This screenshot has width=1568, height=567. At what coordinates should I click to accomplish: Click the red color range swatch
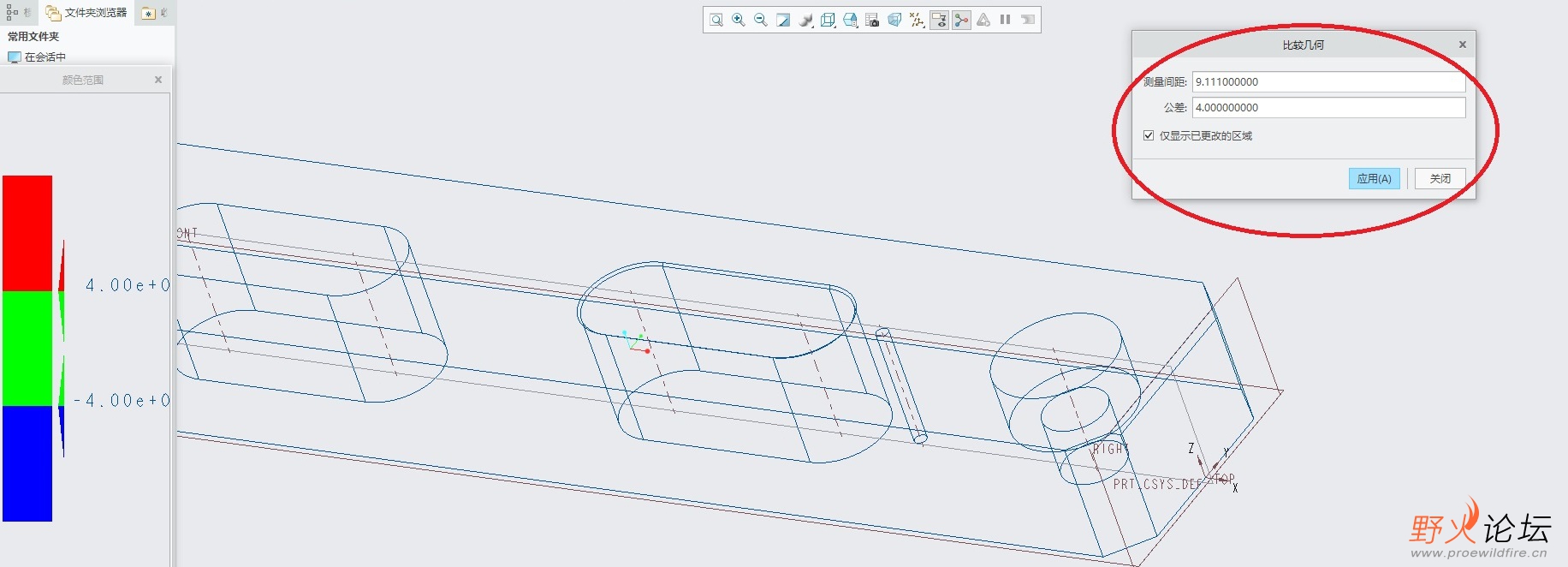coord(27,233)
